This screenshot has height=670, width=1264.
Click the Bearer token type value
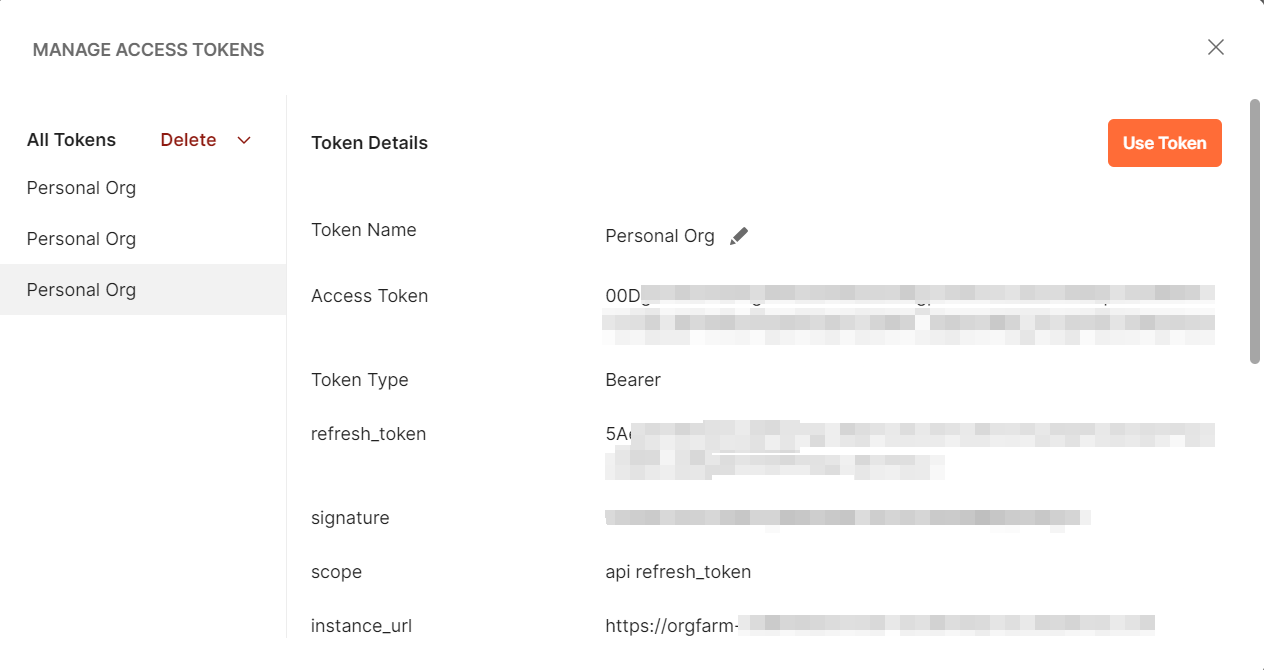click(633, 380)
